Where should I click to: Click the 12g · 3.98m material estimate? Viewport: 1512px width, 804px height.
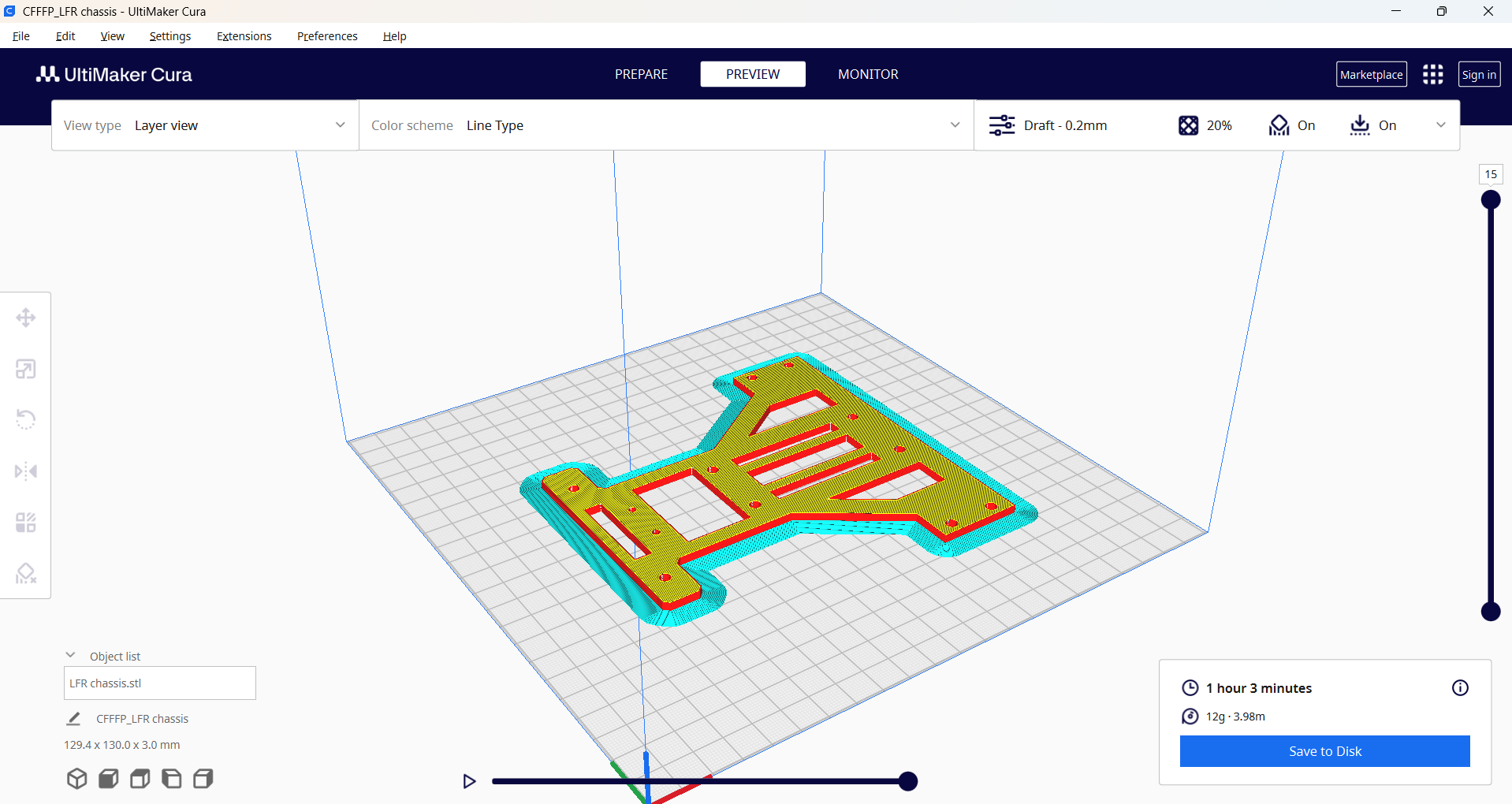tap(1235, 717)
